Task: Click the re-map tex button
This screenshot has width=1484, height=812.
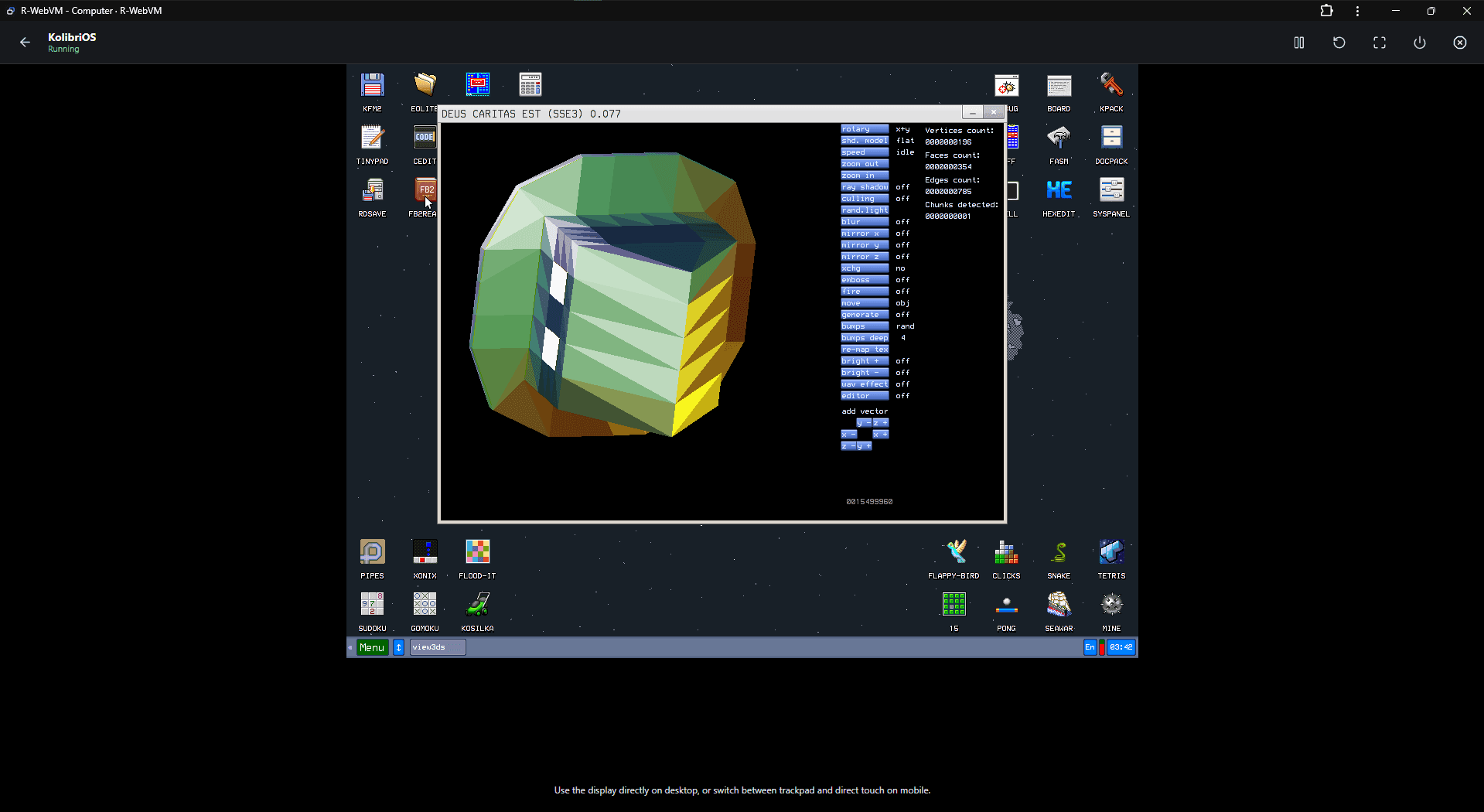Action: (865, 350)
